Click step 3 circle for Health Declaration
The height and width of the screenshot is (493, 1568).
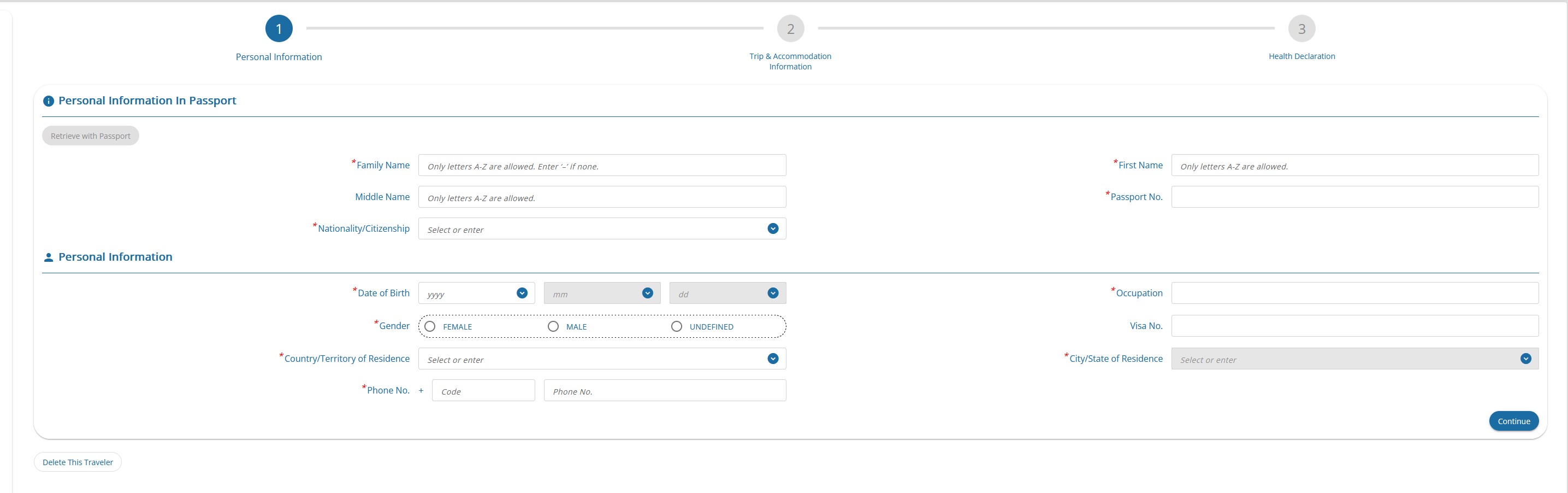coord(1301,28)
